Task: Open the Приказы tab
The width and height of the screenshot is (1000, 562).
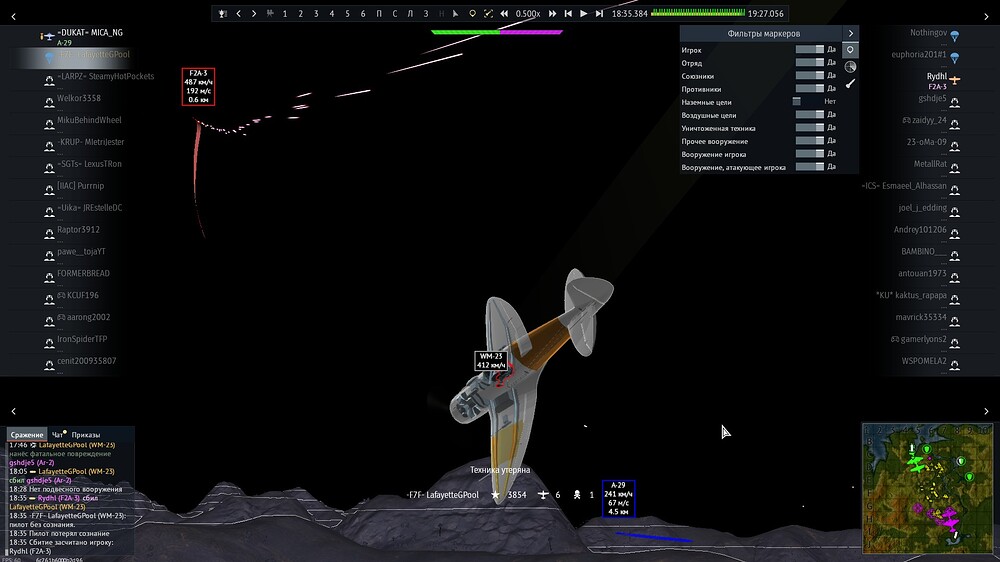Action: point(85,434)
